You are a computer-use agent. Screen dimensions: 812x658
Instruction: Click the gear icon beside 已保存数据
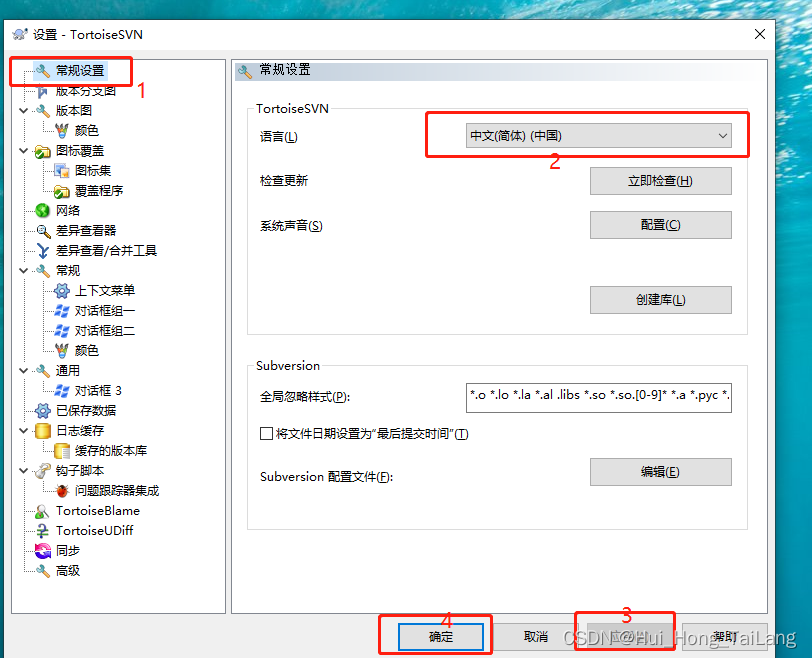tap(42, 411)
